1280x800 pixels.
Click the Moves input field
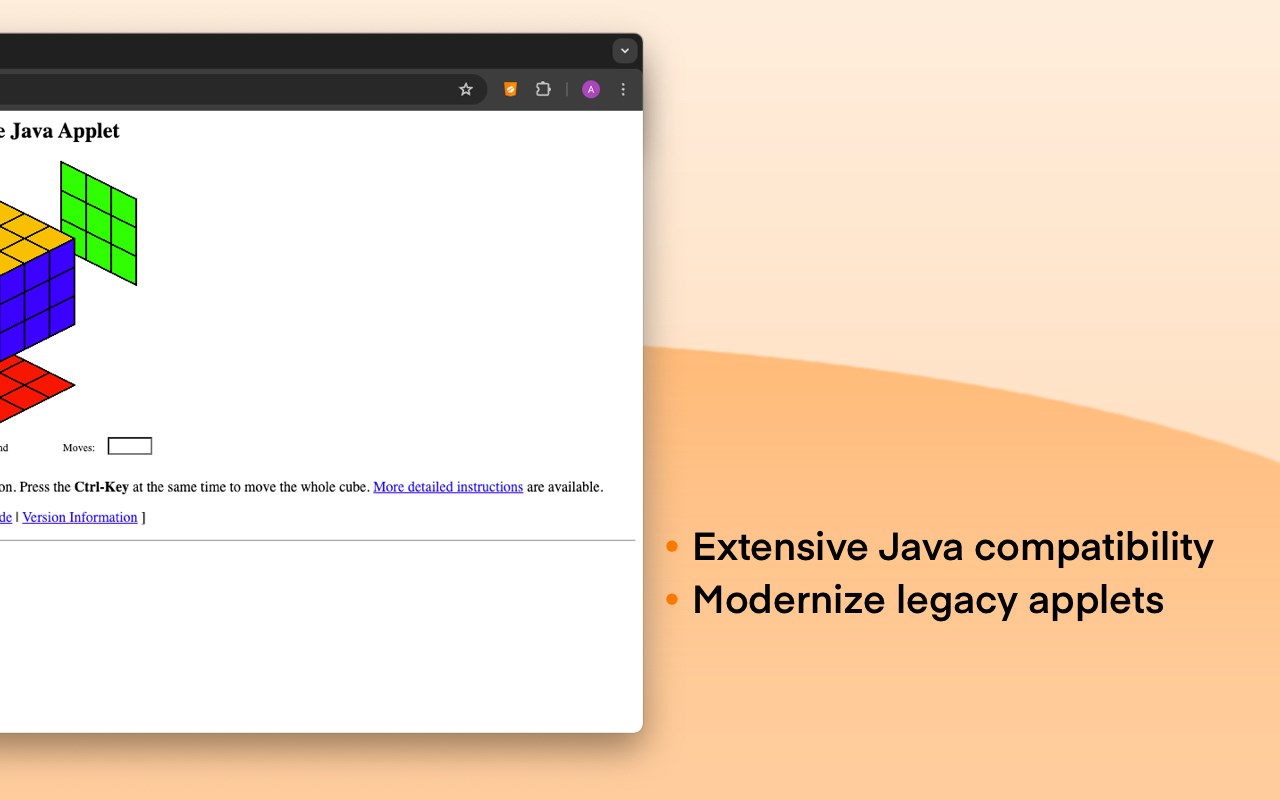coord(130,446)
